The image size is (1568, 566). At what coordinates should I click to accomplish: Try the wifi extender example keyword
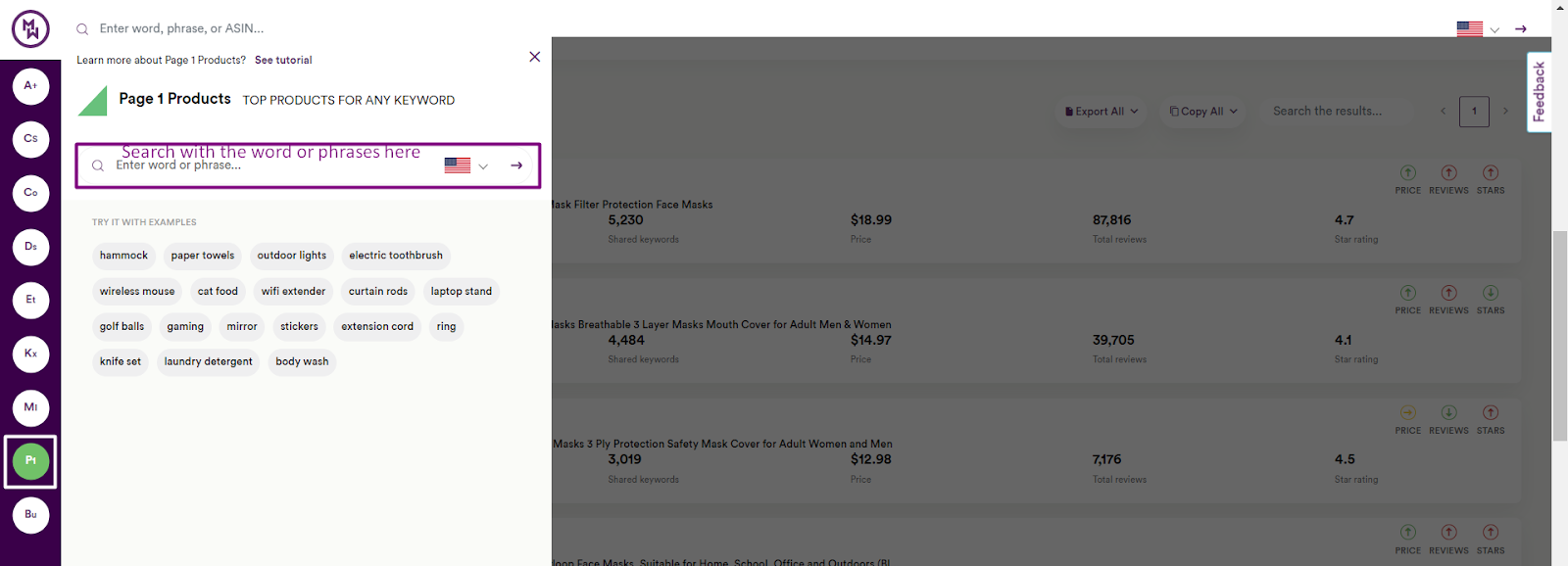pyautogui.click(x=293, y=292)
